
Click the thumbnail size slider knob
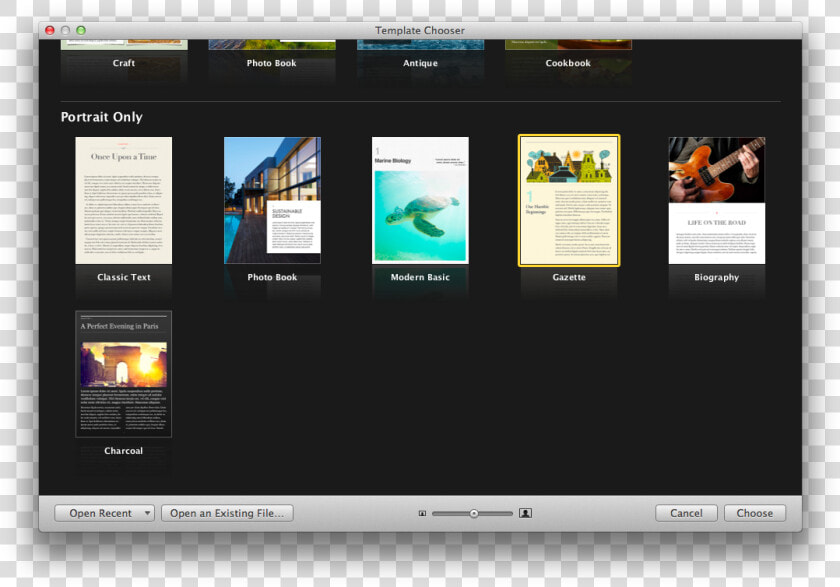(474, 514)
